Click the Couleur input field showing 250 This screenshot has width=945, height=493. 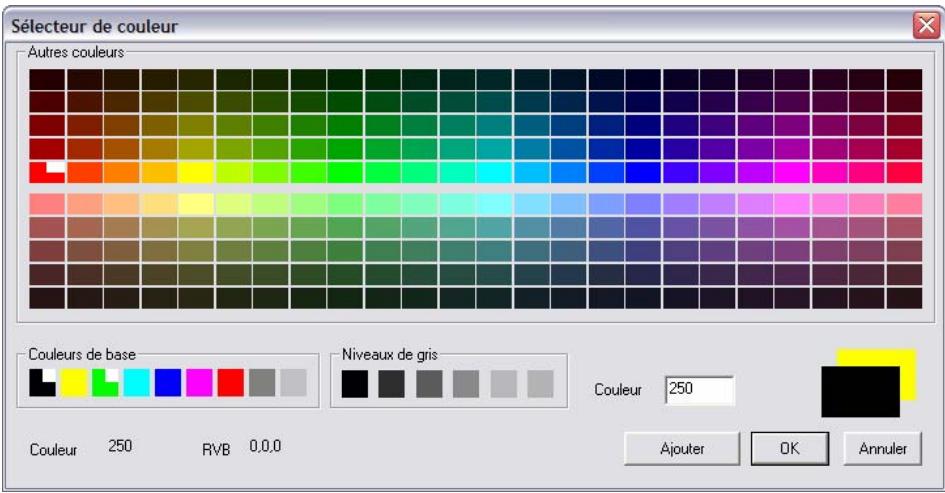tap(699, 390)
